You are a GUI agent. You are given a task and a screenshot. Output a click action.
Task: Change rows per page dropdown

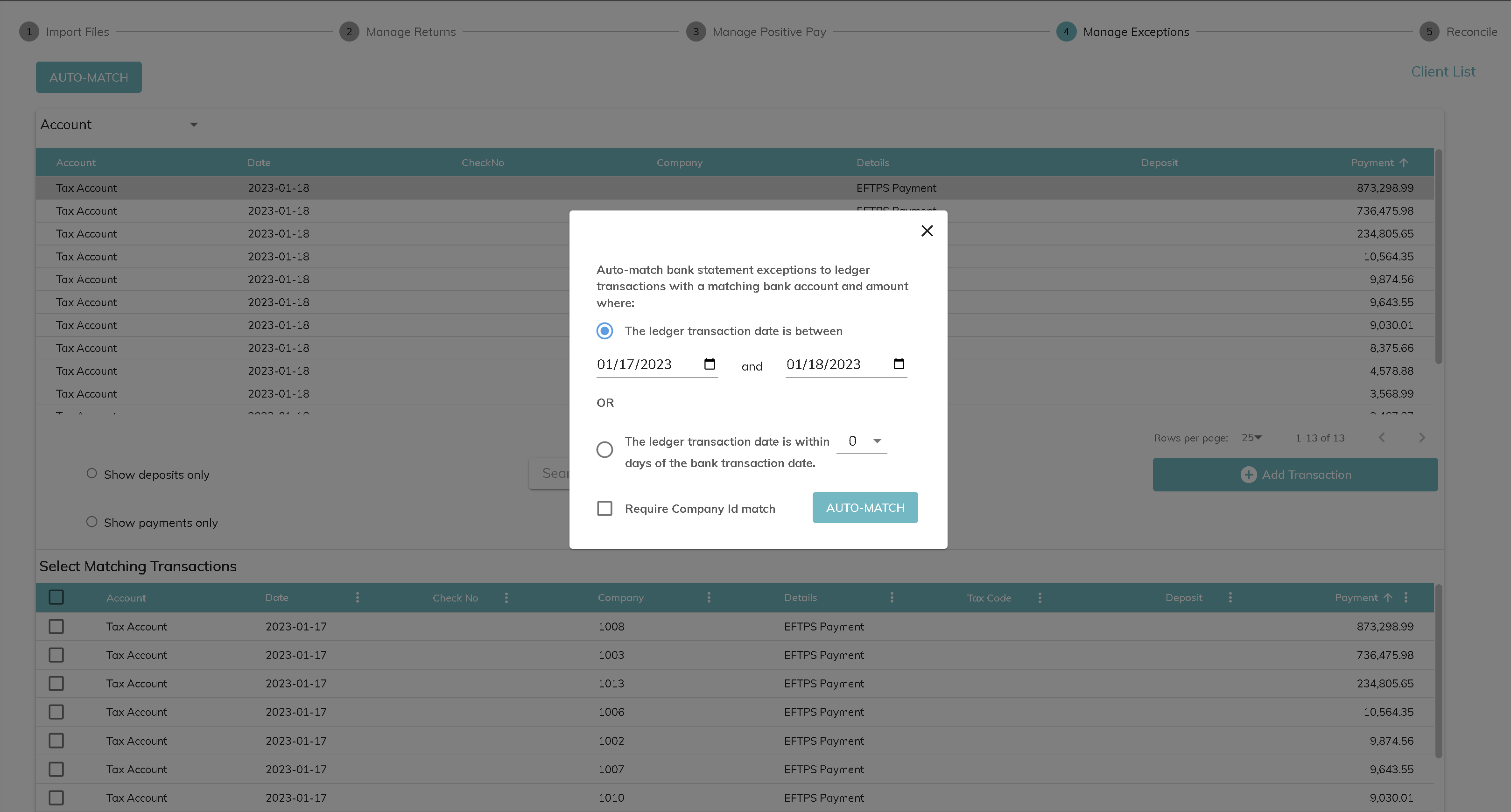(1252, 438)
